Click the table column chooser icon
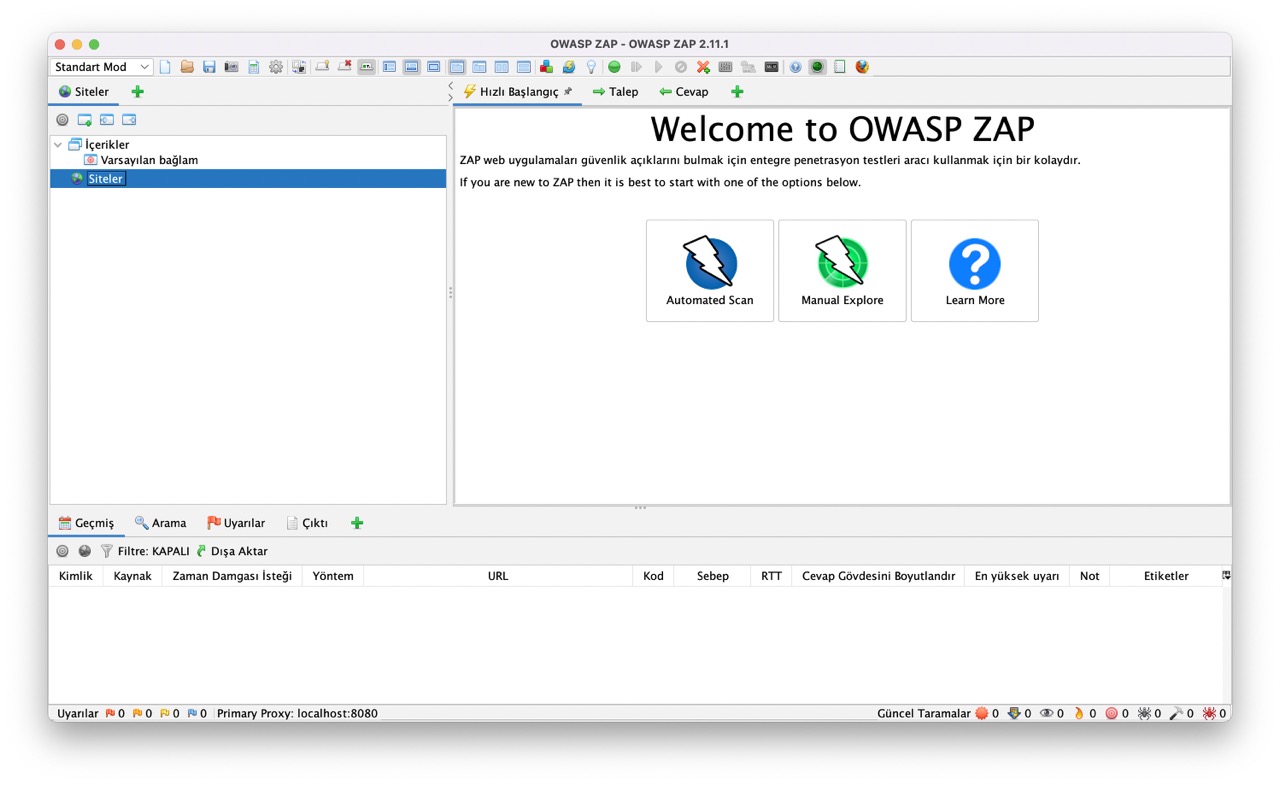 point(1226,576)
